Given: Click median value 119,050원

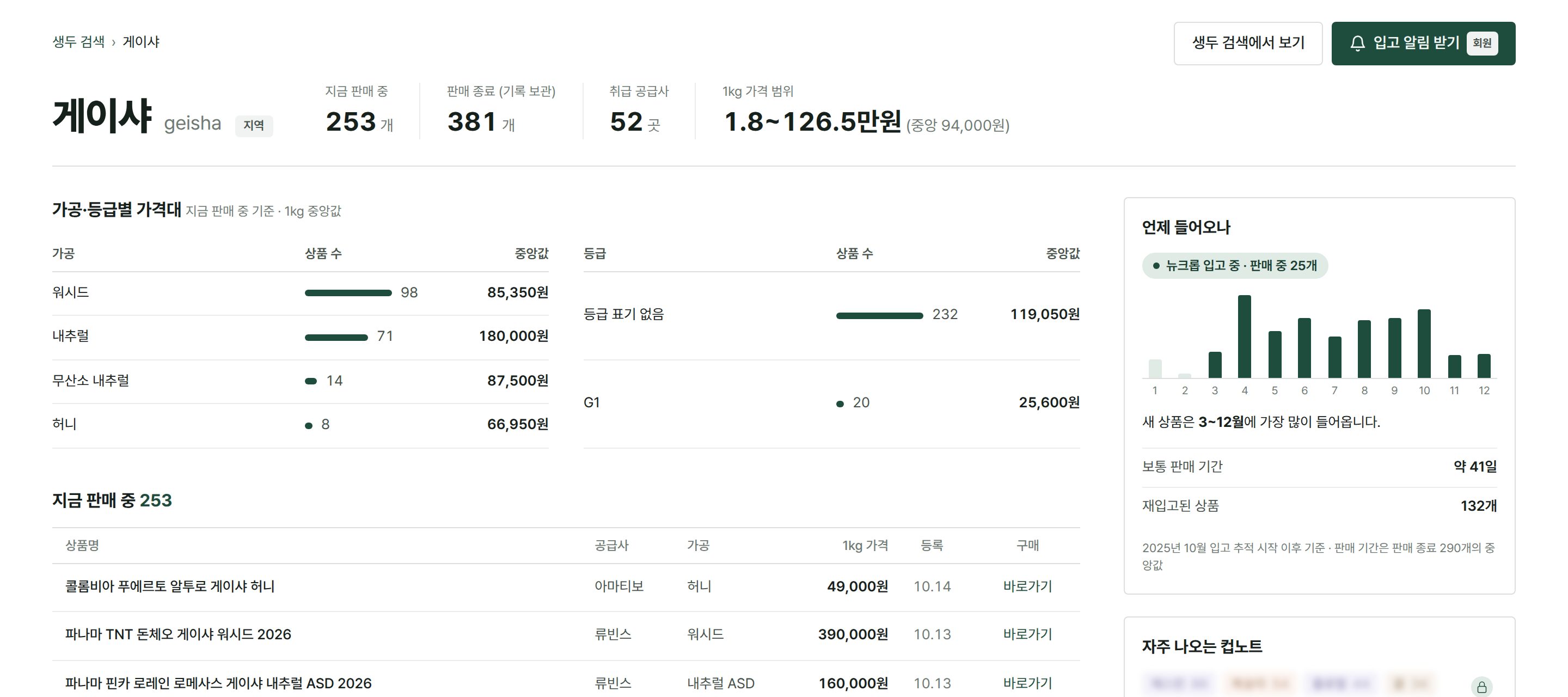Looking at the screenshot, I should pos(1045,315).
